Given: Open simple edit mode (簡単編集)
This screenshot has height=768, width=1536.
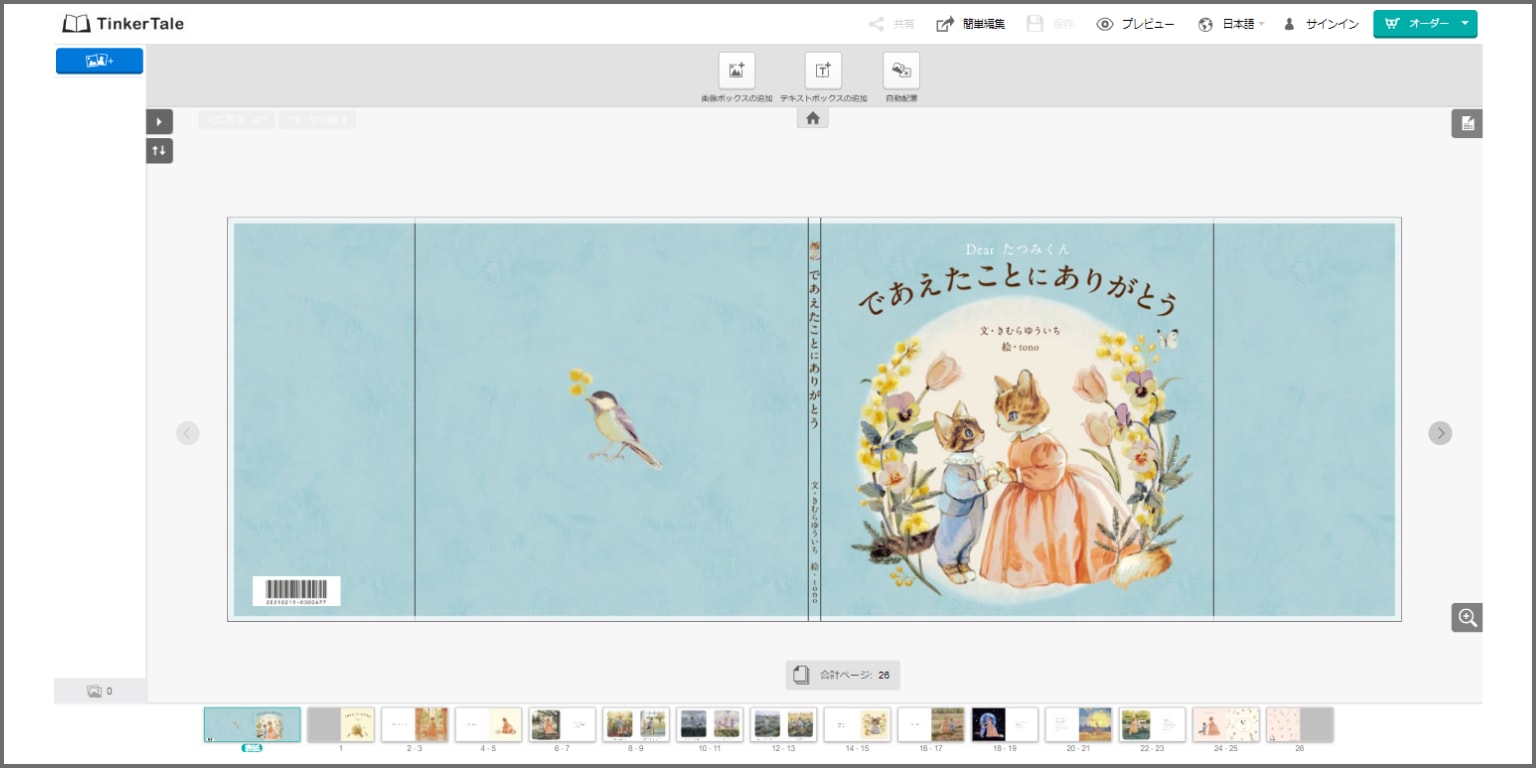Looking at the screenshot, I should [970, 24].
